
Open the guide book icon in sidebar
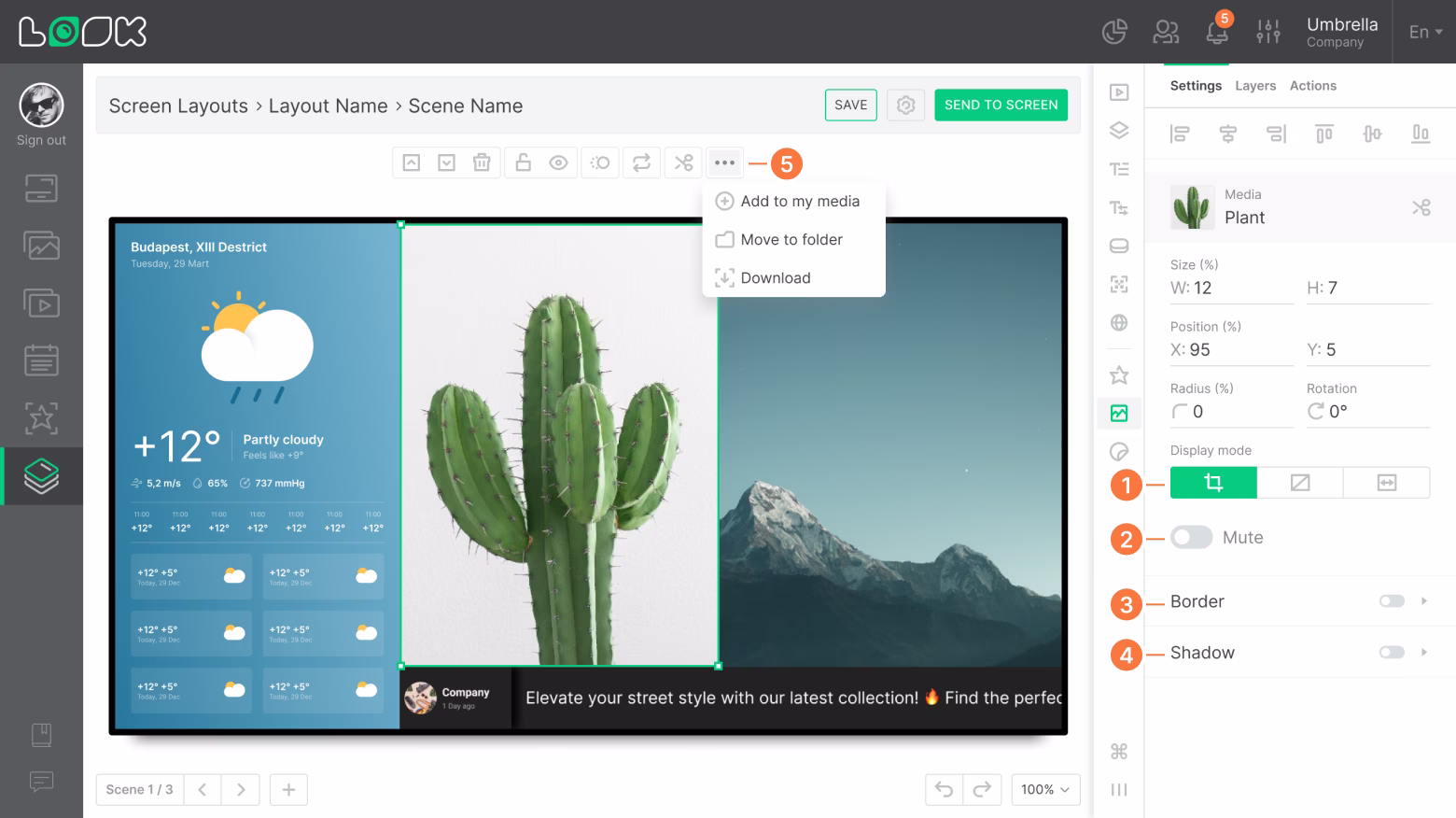pos(41,735)
